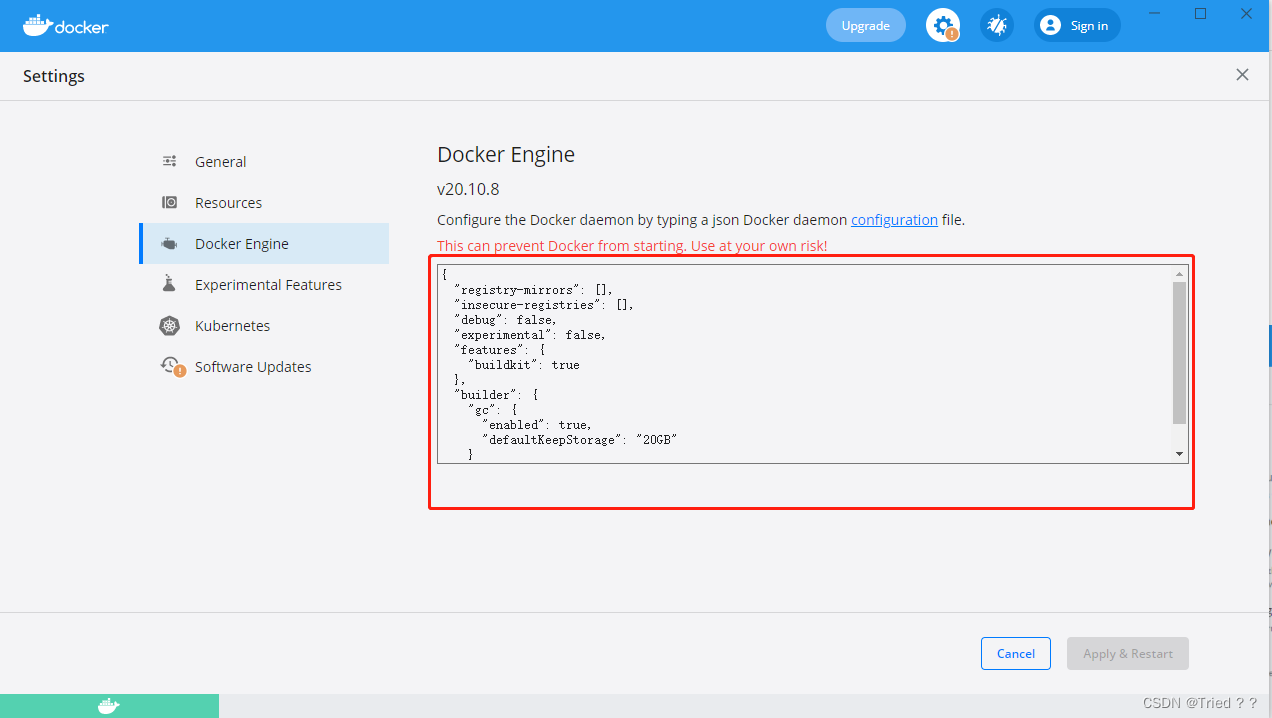The width and height of the screenshot is (1272, 718).
Task: Click the red risk warning text
Action: click(632, 246)
